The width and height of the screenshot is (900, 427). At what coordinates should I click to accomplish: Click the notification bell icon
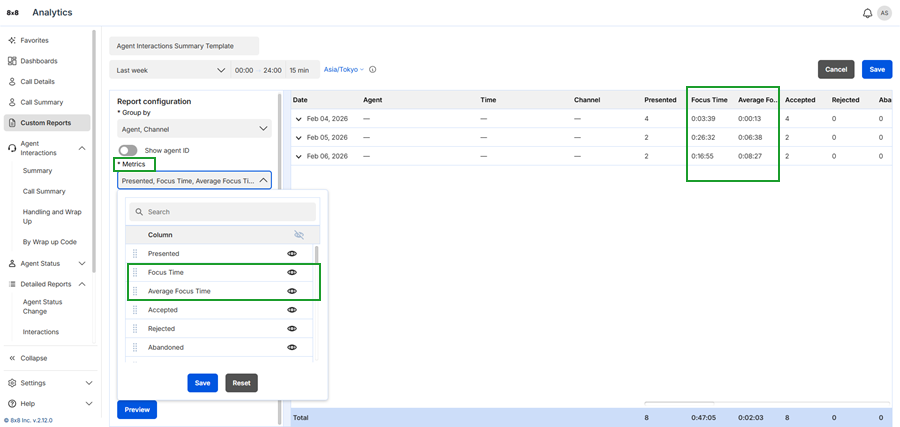pyautogui.click(x=867, y=13)
